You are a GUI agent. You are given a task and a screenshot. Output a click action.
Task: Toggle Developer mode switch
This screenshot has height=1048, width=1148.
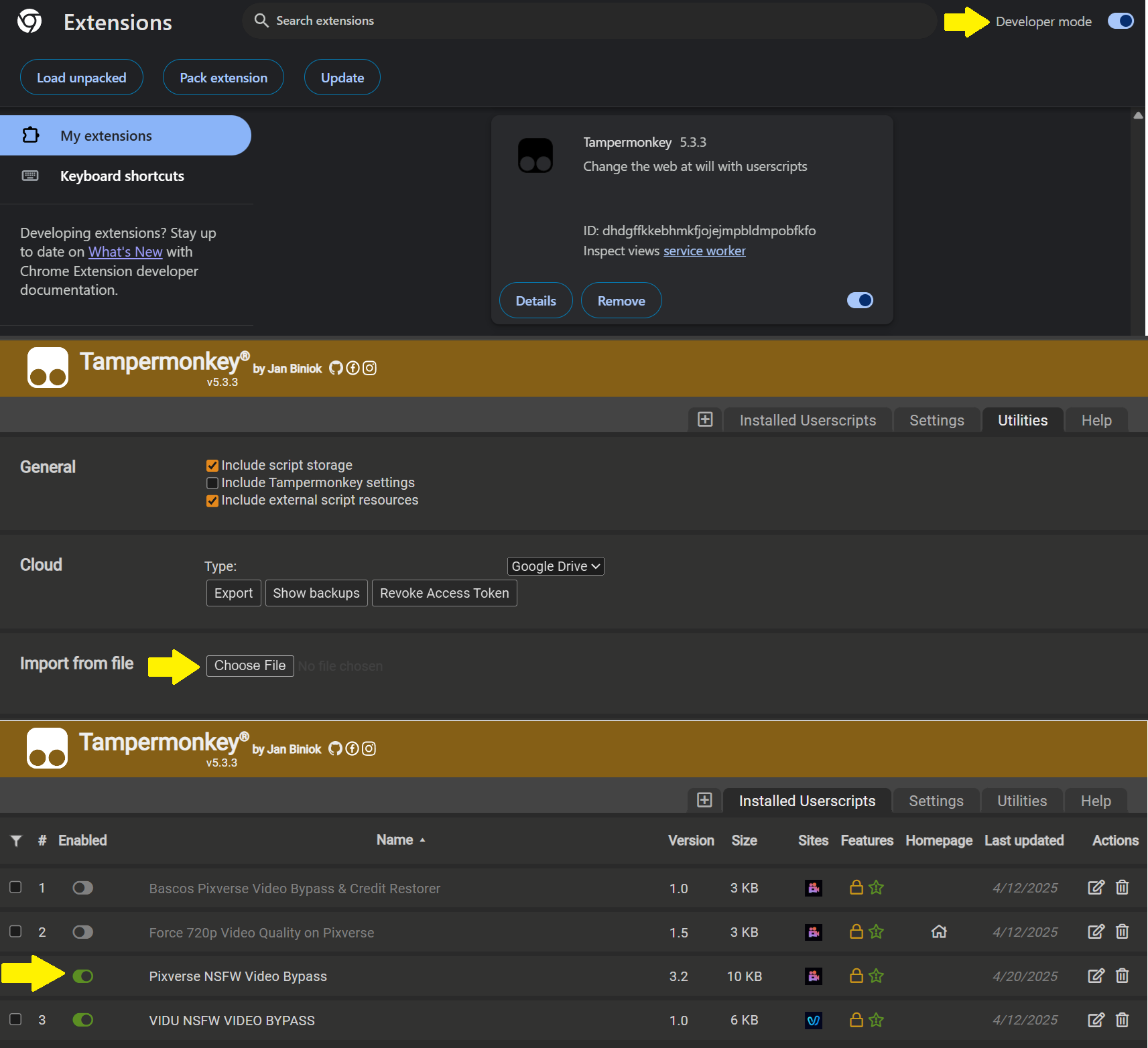1121,21
